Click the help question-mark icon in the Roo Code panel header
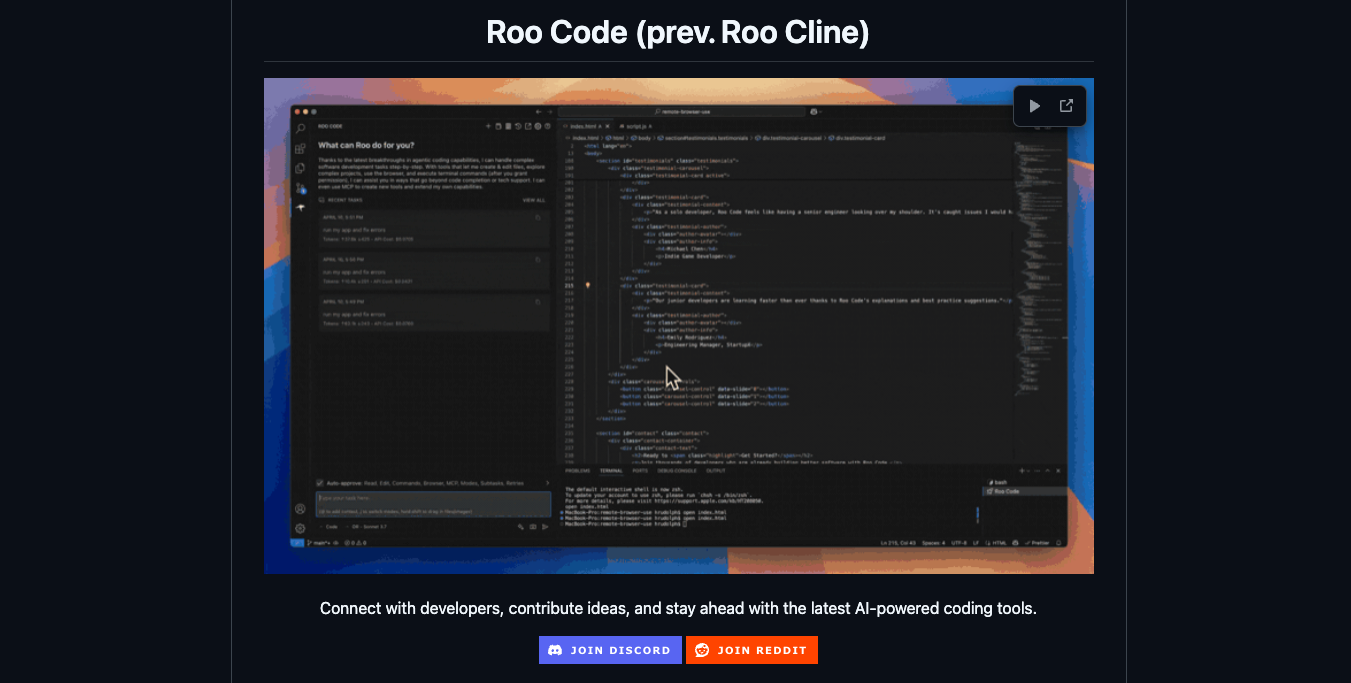Viewport: 1351px width, 683px height. [547, 126]
